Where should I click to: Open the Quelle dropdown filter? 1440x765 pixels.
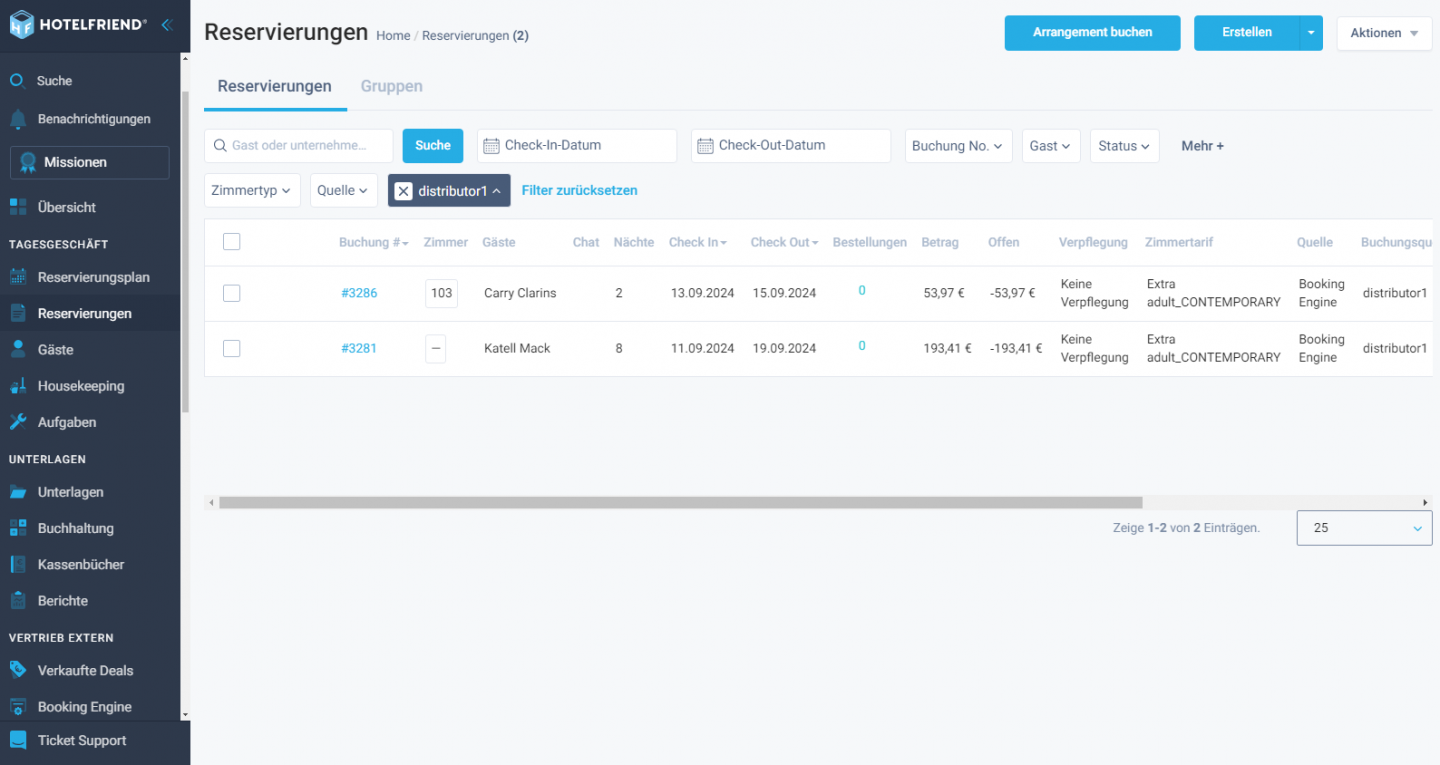point(343,190)
